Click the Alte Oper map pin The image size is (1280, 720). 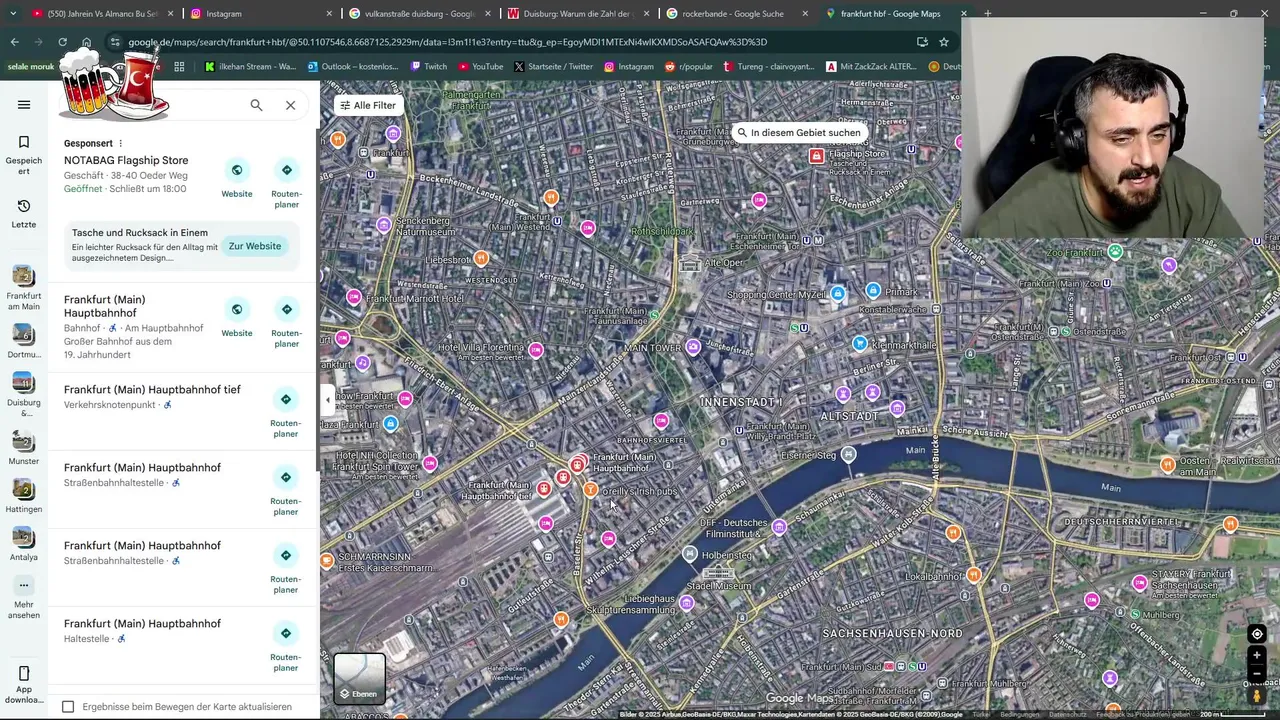click(x=690, y=264)
